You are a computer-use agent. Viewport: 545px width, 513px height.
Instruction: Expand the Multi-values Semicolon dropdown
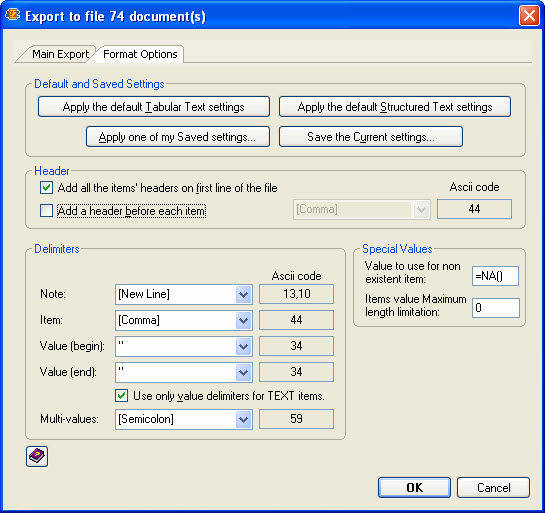coord(243,419)
